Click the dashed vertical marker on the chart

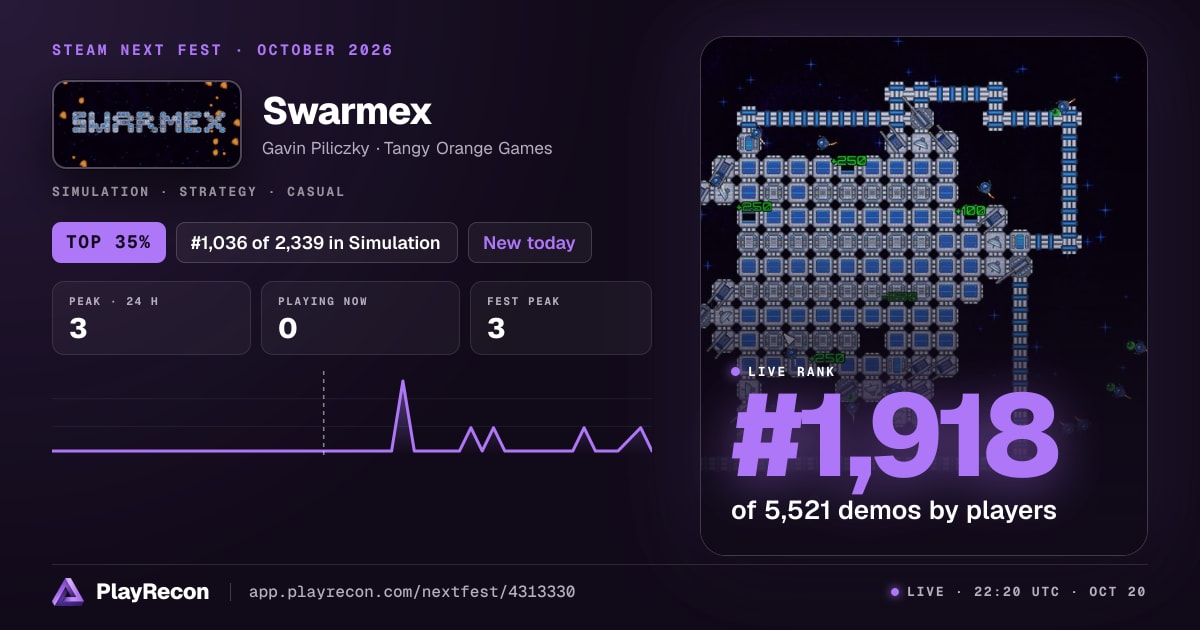[x=323, y=413]
